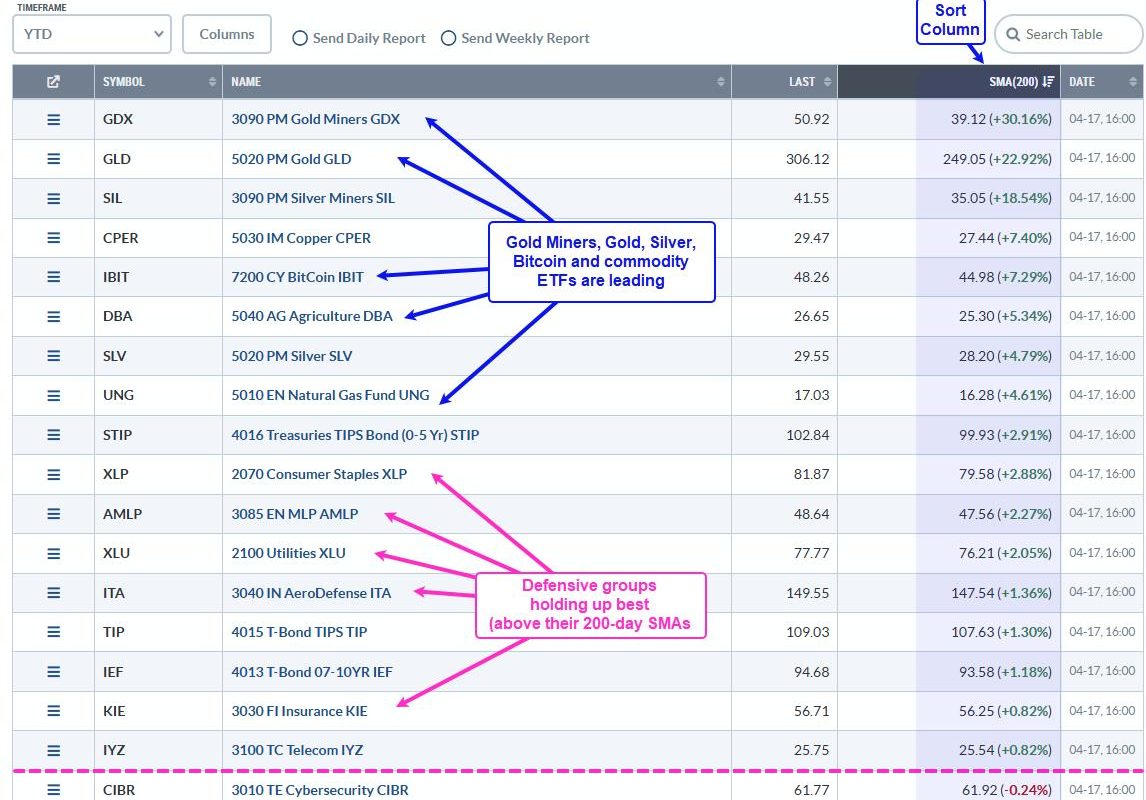
Task: Open the 3010 TE Cybersecurity CIBR link
Action: (x=320, y=790)
